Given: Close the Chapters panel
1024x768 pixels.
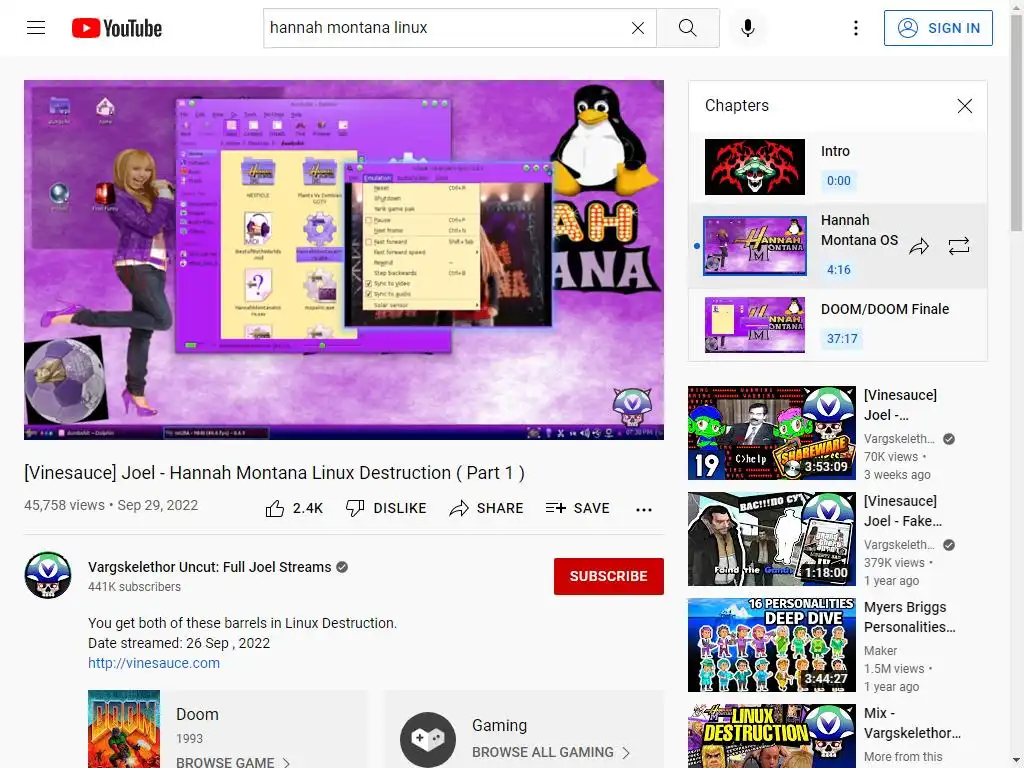Looking at the screenshot, I should (965, 106).
